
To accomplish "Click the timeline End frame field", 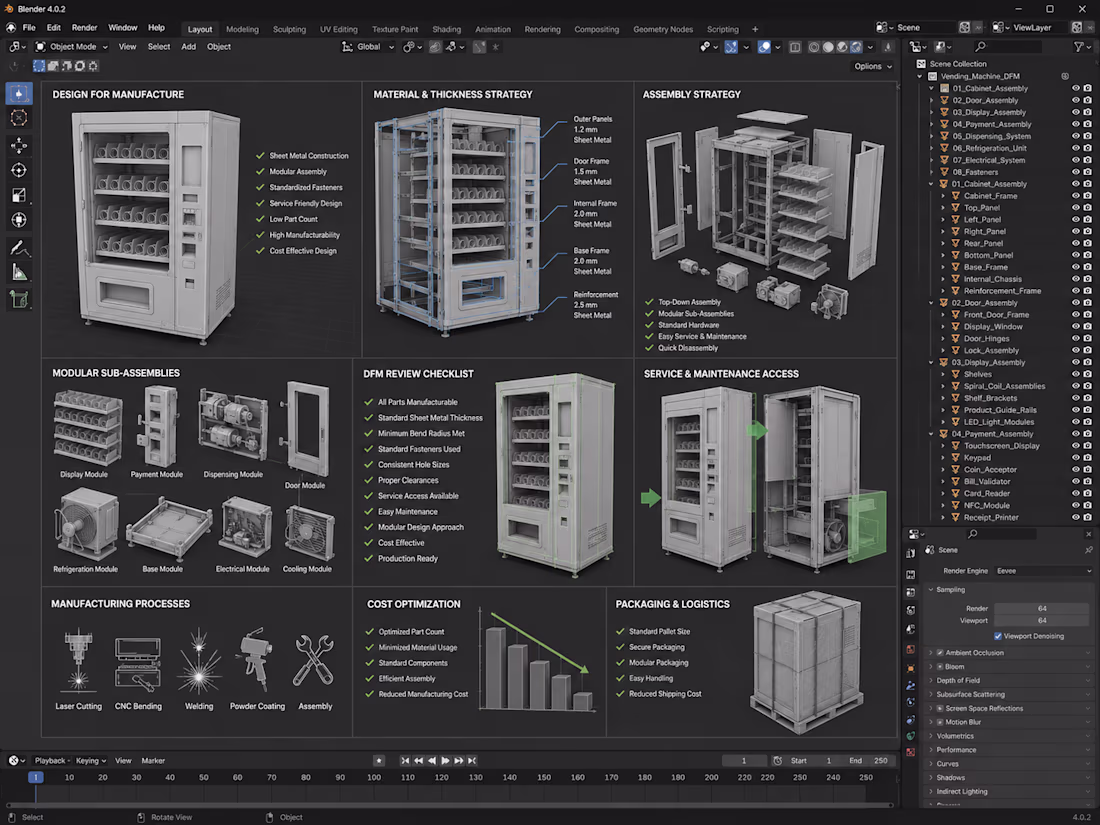I will [868, 760].
